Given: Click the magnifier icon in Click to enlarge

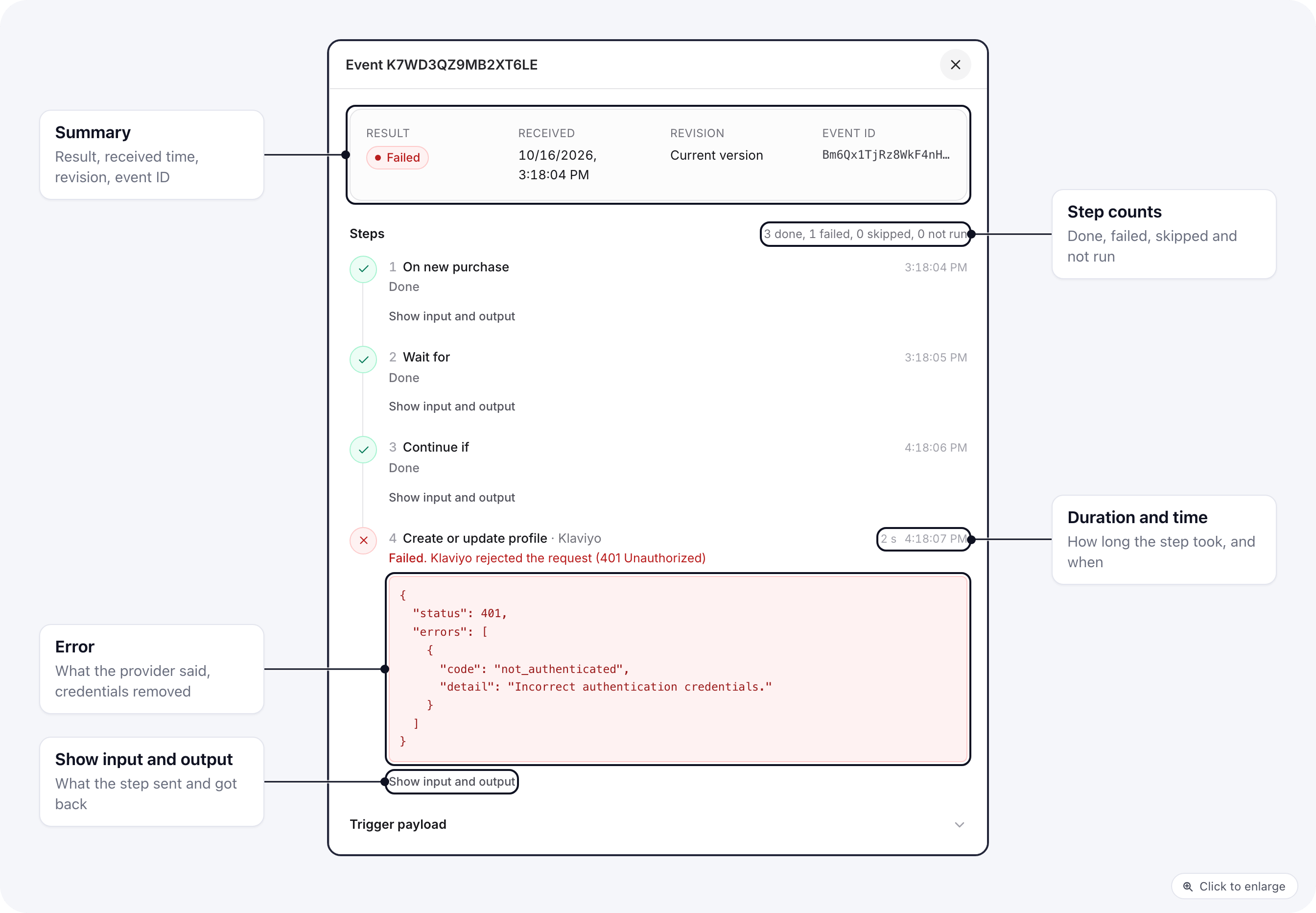Looking at the screenshot, I should 1187,886.
